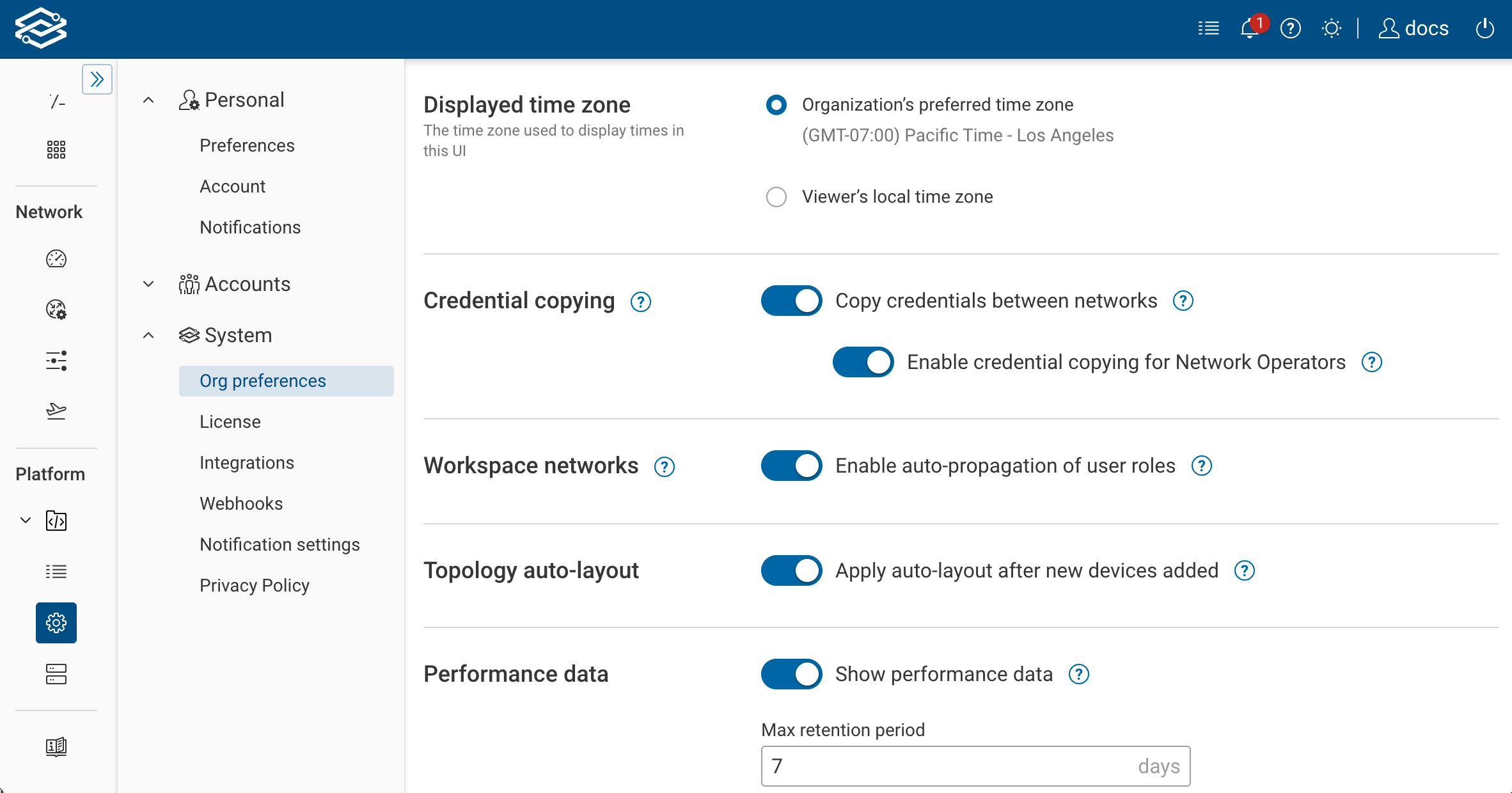The image size is (1512, 793).
Task: Open the docs user profile
Action: [1414, 29]
